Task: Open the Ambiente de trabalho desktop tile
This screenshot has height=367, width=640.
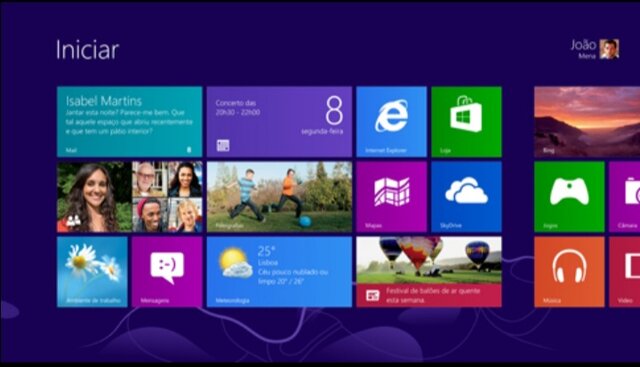Action: [92, 272]
